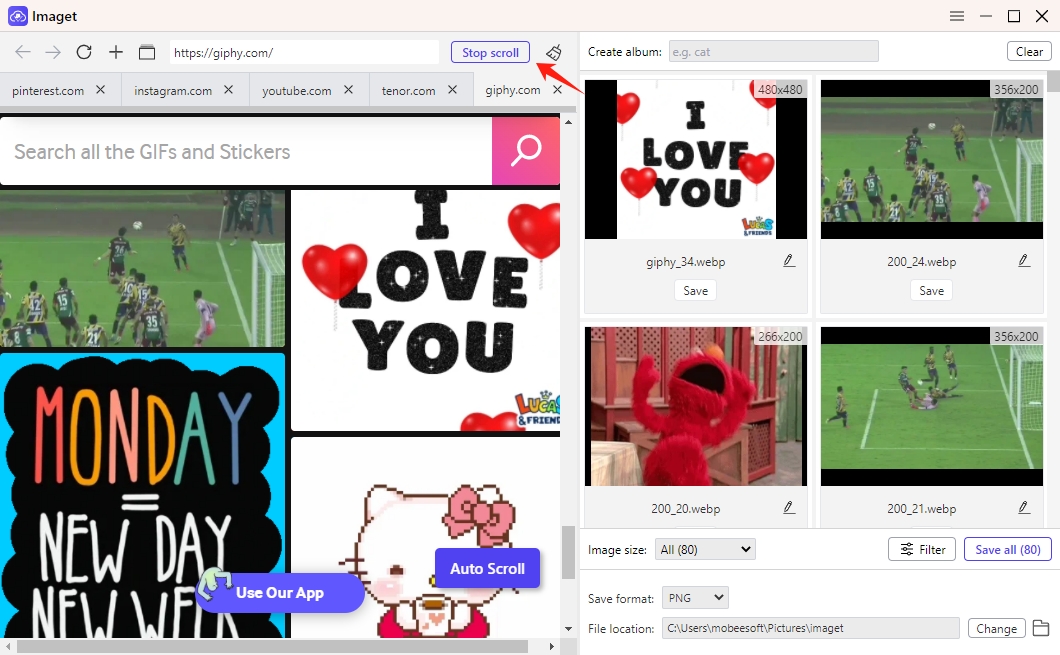Click the Create album name field

click(773, 51)
